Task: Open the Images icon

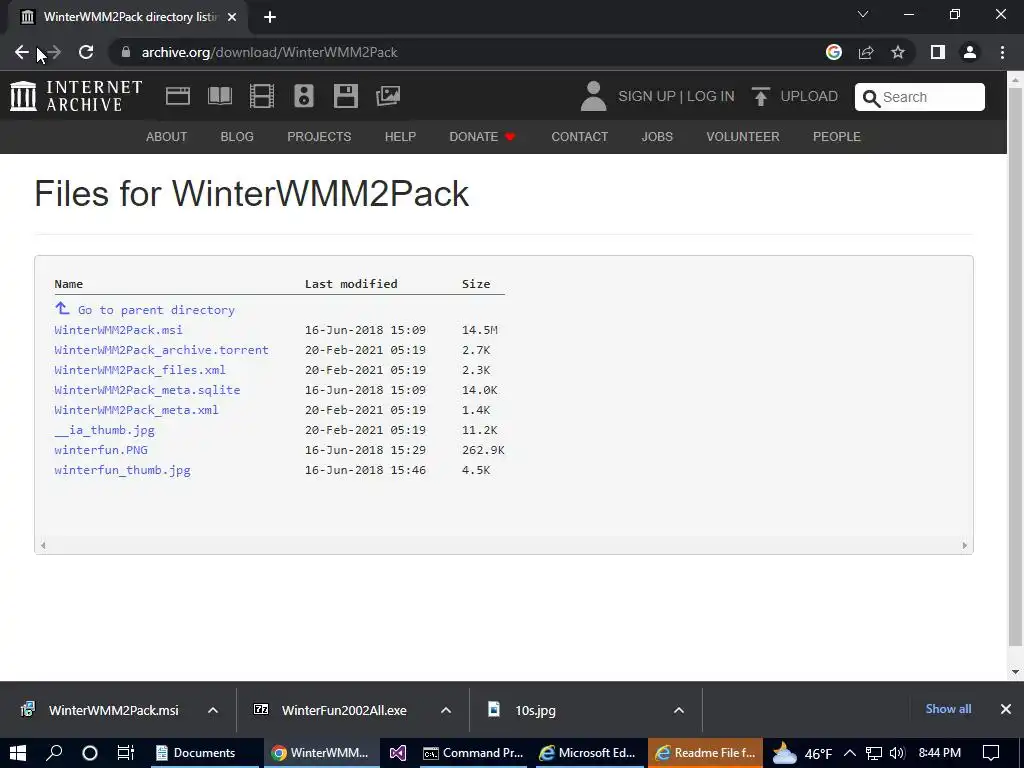Action: tap(388, 96)
